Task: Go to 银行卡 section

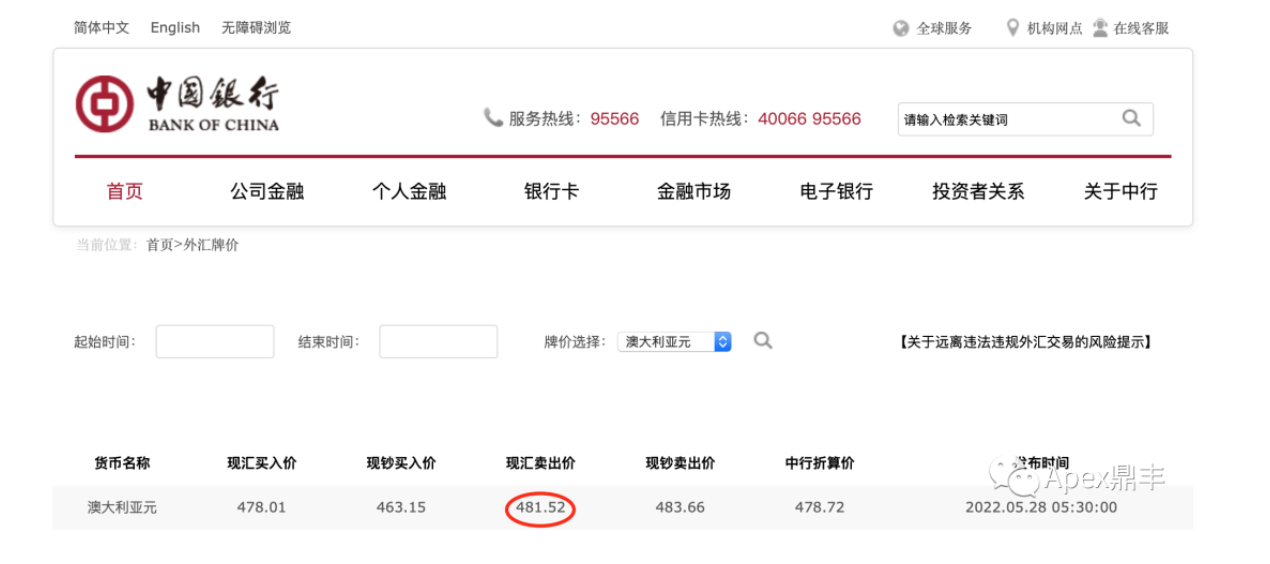Action: click(x=551, y=191)
